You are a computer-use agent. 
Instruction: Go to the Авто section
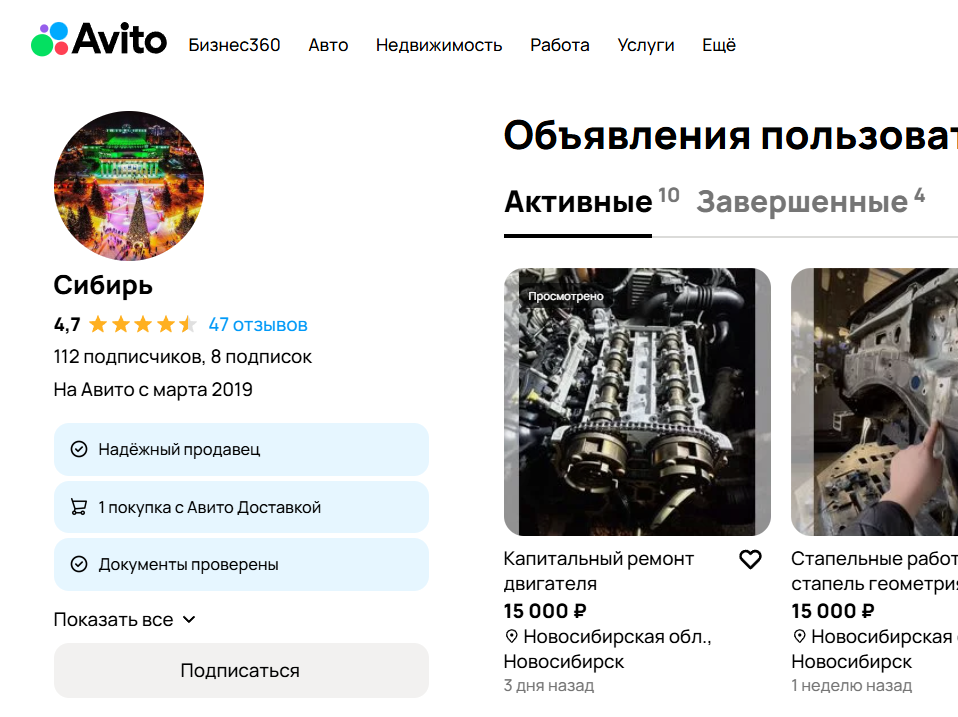tap(328, 45)
